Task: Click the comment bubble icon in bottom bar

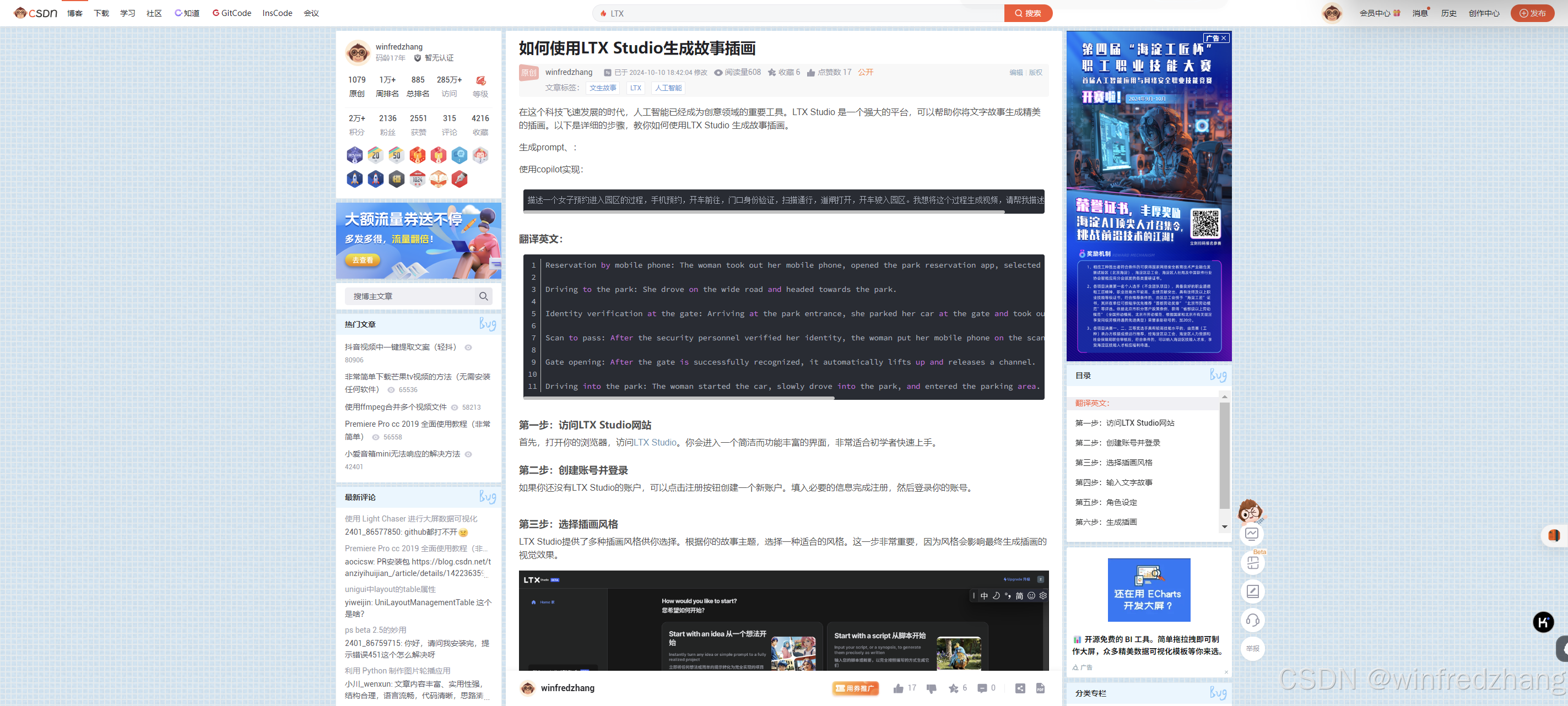Action: (x=982, y=688)
